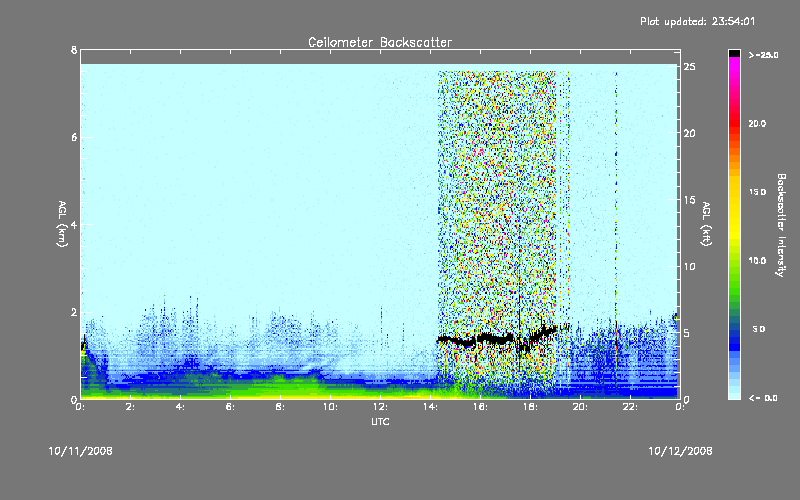Click the AGL (km) left axis label

62,224
